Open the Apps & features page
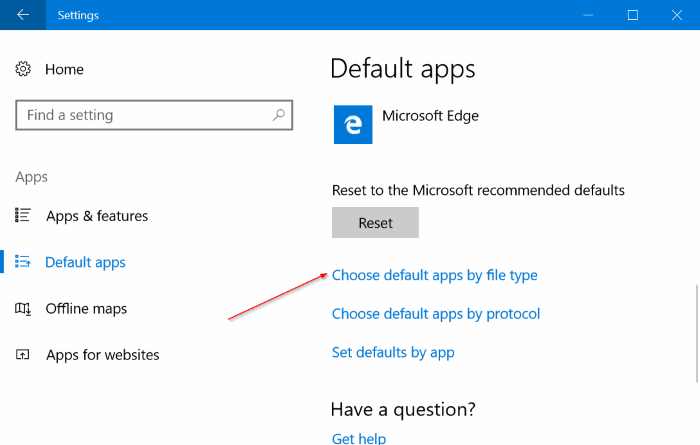Image resolution: width=700 pixels, height=445 pixels. 97,216
